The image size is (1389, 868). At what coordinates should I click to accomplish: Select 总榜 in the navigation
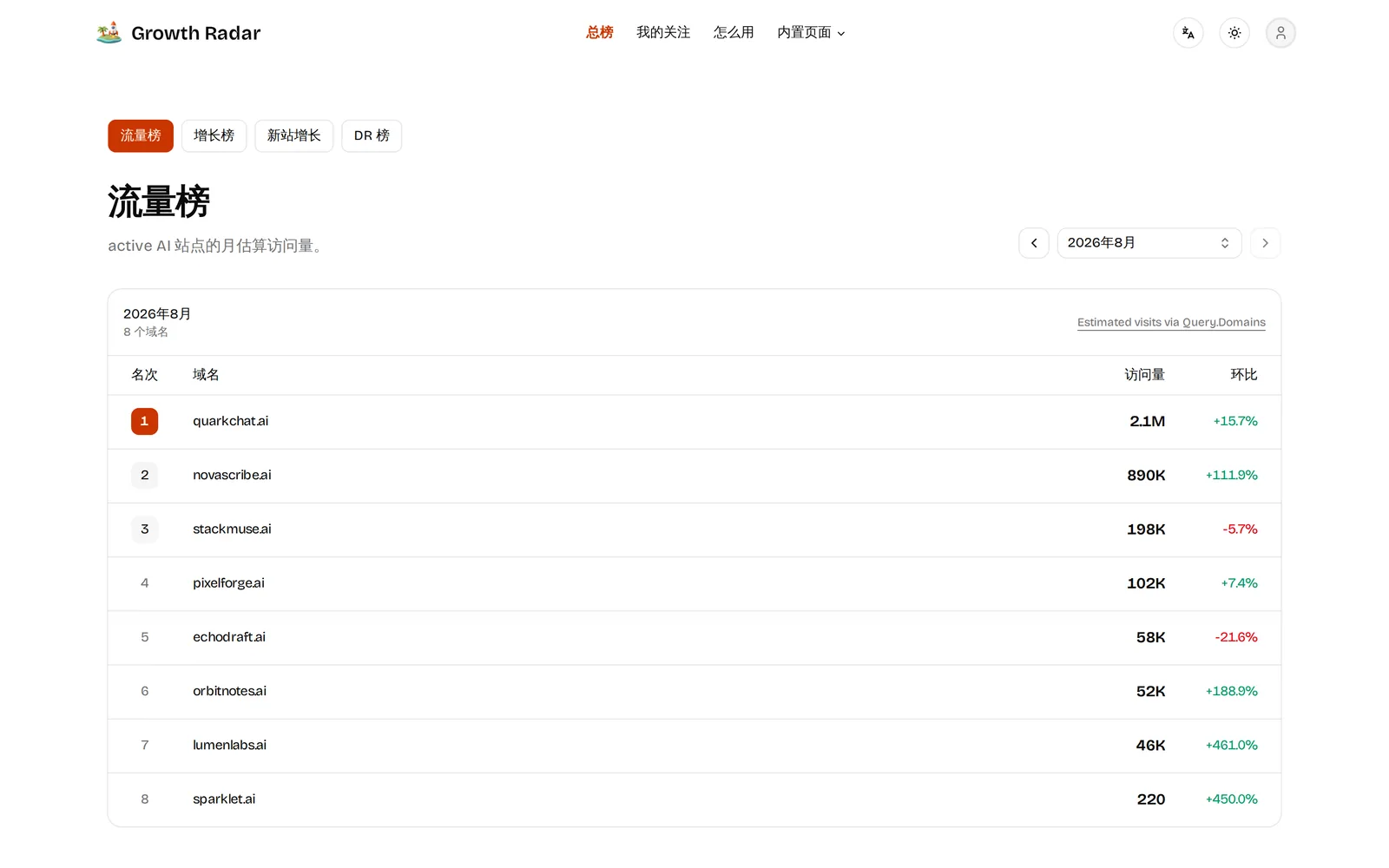(x=600, y=33)
